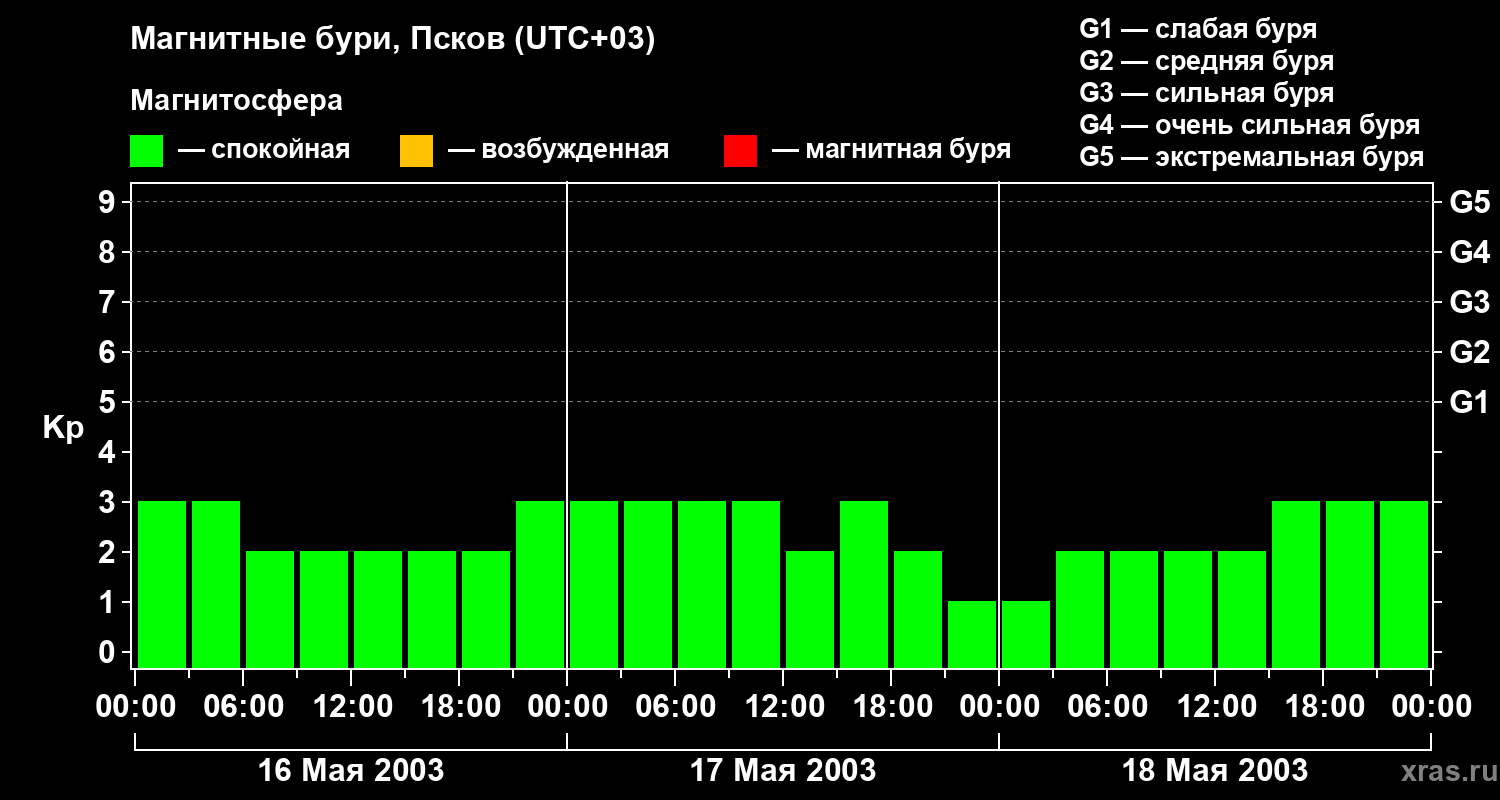Select the '16 Мая 2003' date label
1500x800 pixels.
click(x=351, y=770)
